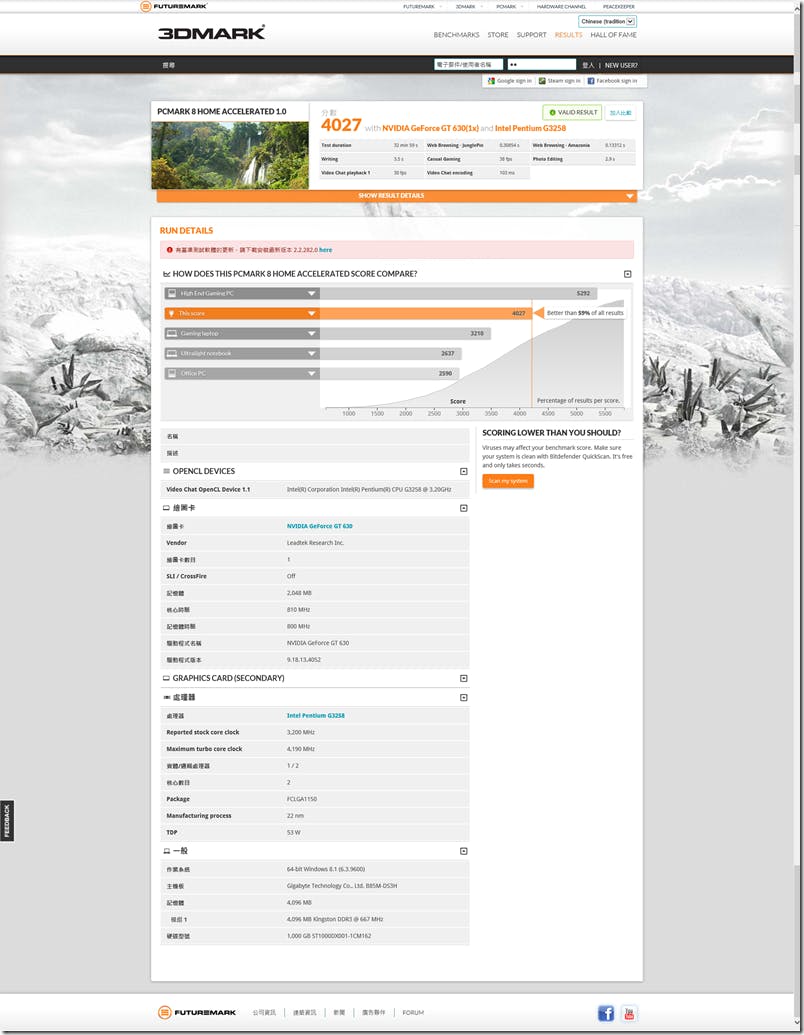The width and height of the screenshot is (804, 1035).
Task: Expand the Ultralight notebook comparison row
Action: coord(312,354)
